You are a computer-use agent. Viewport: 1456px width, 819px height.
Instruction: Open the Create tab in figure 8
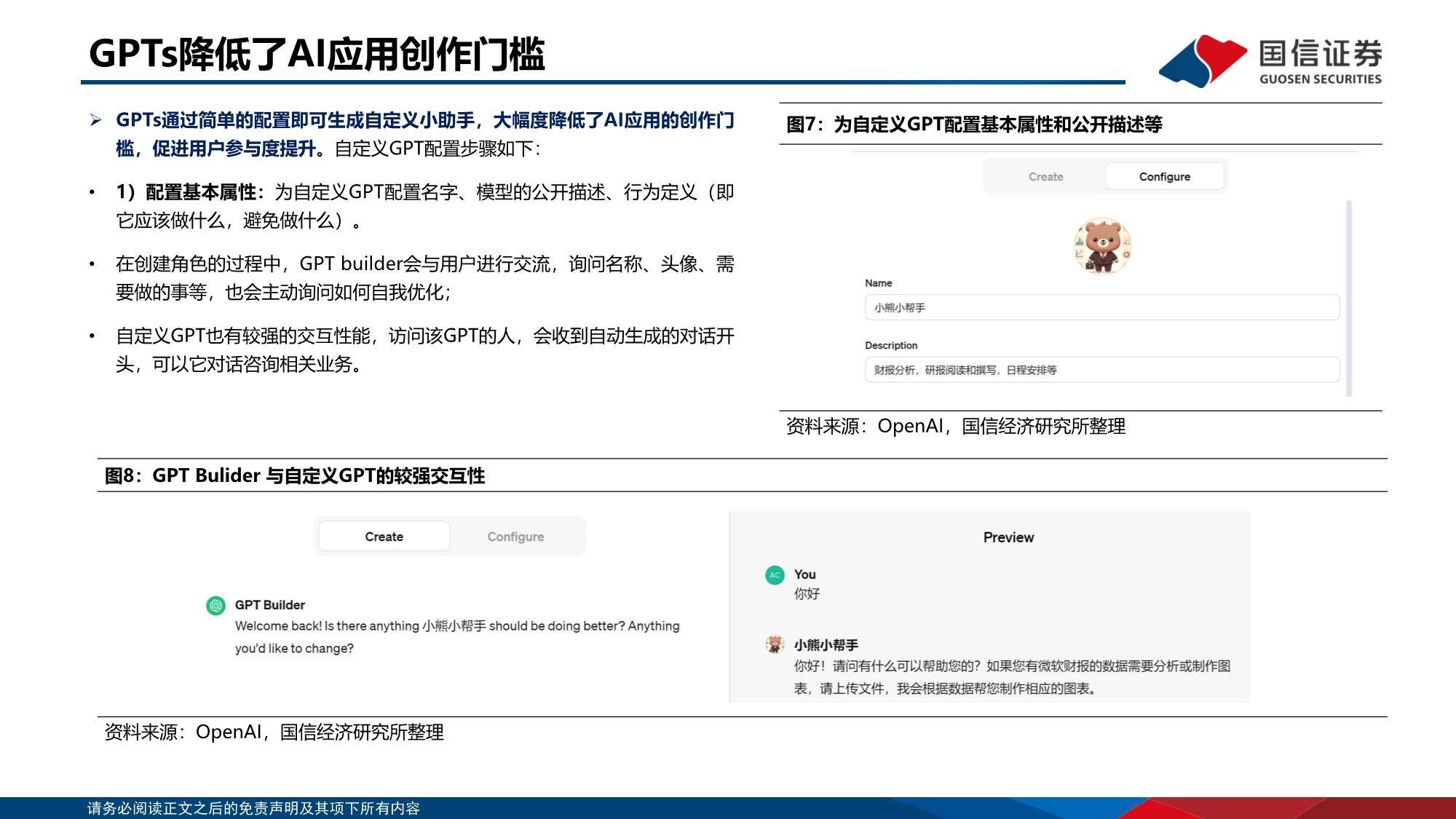tap(384, 537)
